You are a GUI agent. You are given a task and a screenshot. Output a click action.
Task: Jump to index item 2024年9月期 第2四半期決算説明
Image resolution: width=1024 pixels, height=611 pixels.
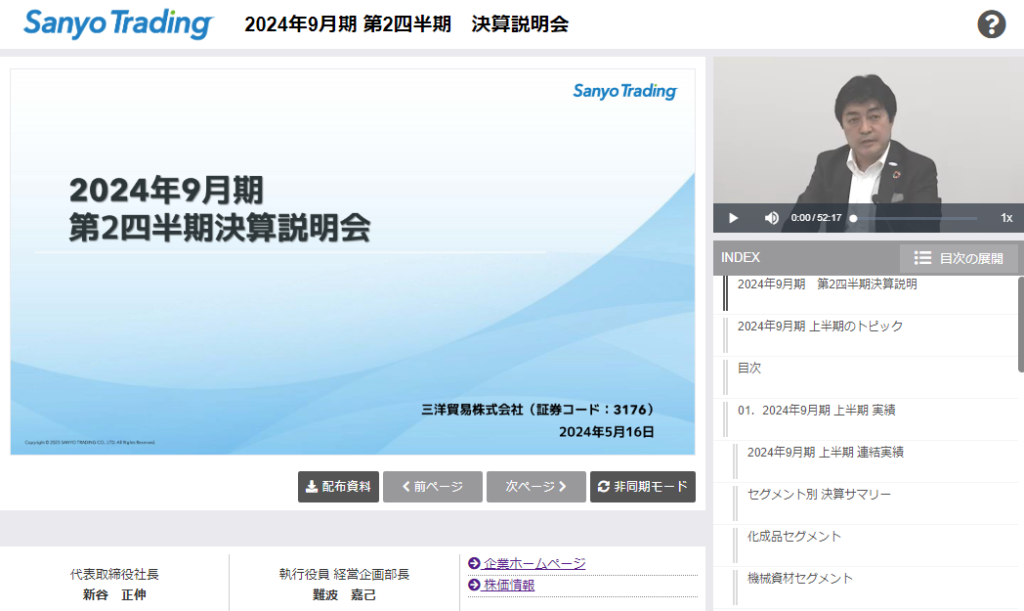pos(866,294)
